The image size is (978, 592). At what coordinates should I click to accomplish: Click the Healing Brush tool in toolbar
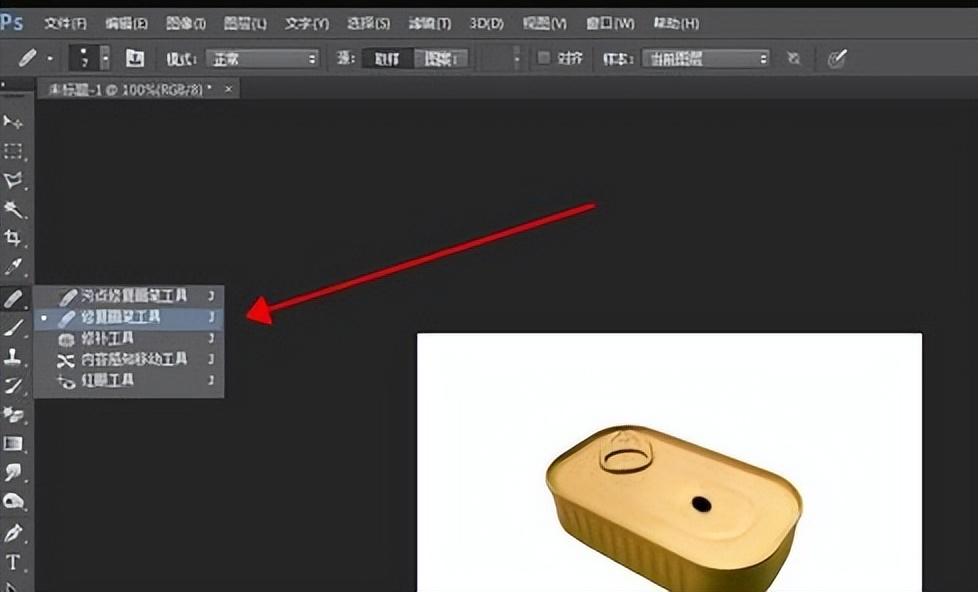pos(13,299)
